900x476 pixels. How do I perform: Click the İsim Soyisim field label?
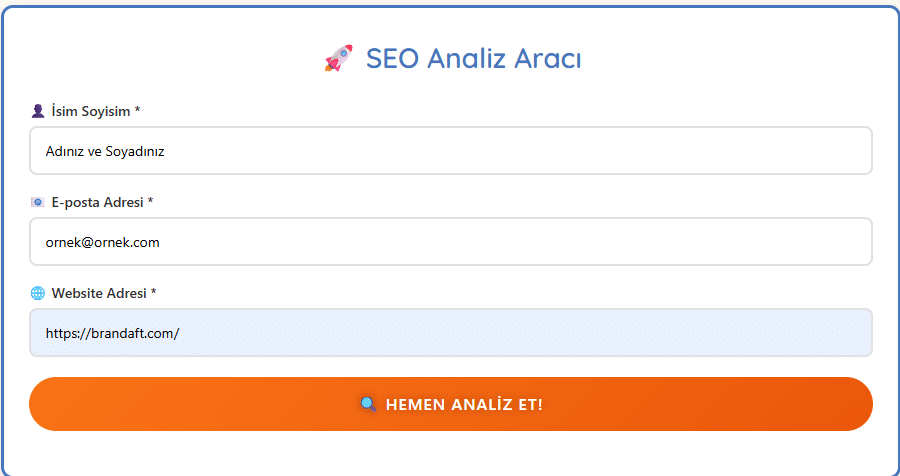[91, 111]
